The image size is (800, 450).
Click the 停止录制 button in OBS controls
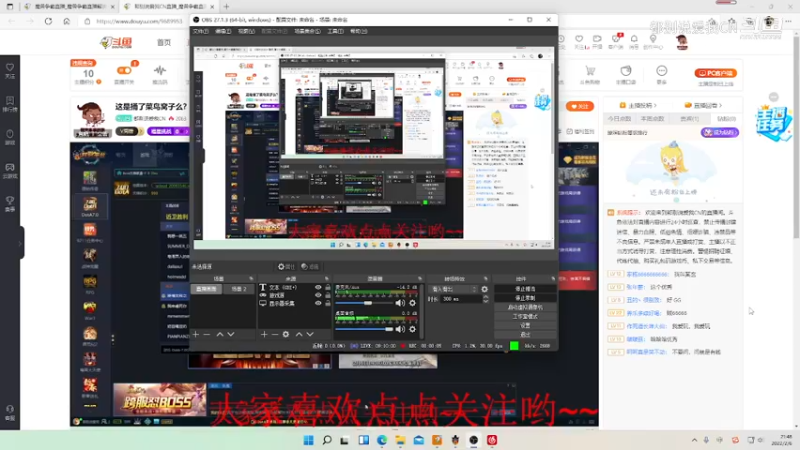coord(525,298)
